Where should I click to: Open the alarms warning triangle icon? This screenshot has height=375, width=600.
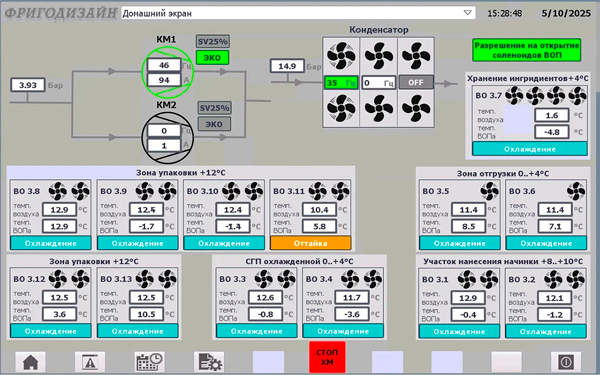click(90, 362)
